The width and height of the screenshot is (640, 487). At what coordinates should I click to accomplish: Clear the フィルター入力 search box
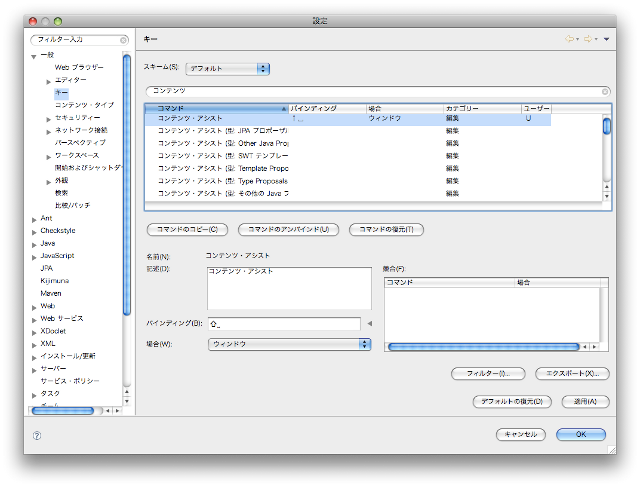coord(123,40)
